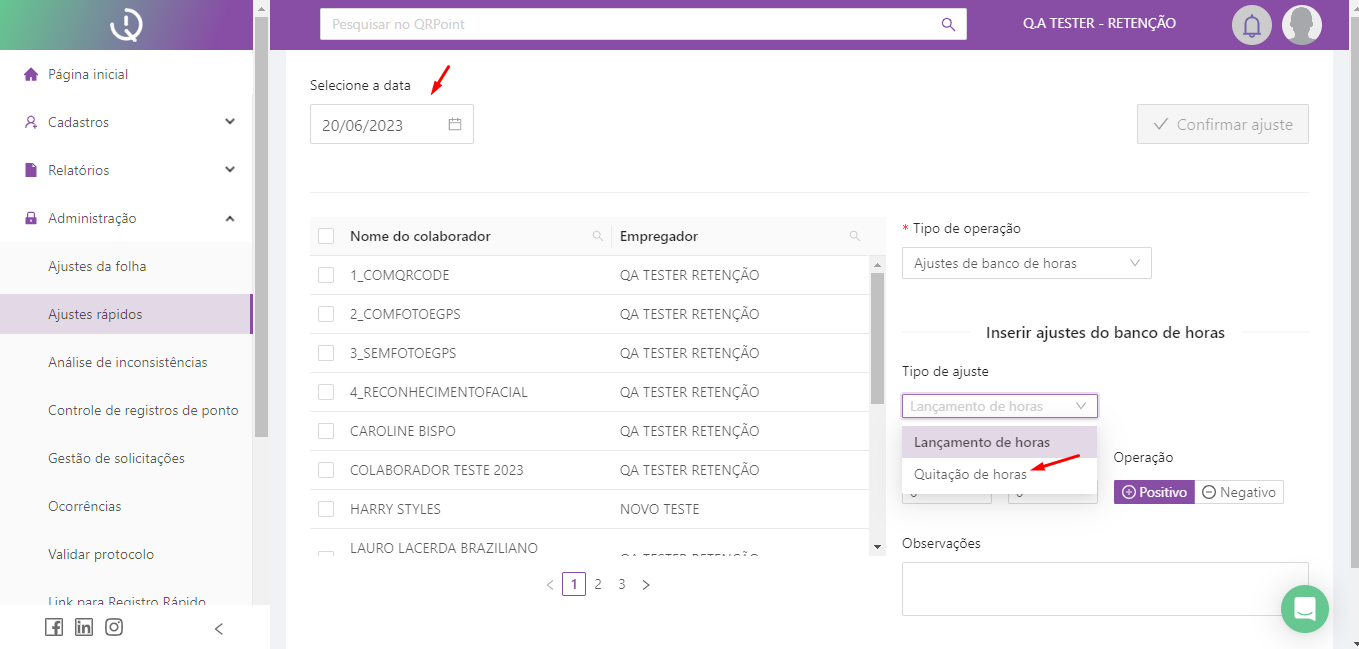1359x649 pixels.
Task: Open the Facebook social icon
Action: [54, 627]
